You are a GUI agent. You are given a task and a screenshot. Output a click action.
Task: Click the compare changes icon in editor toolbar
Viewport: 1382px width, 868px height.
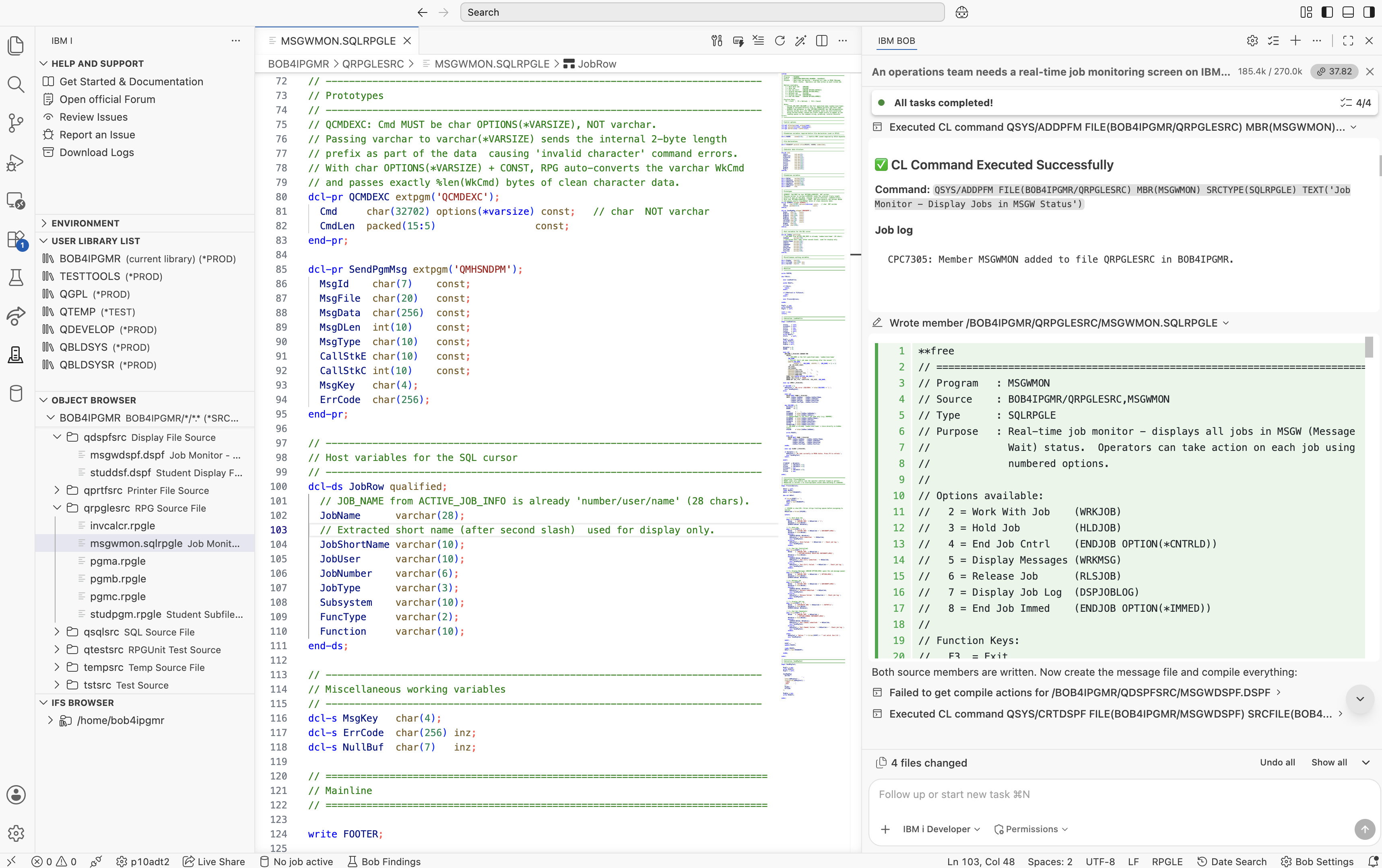716,41
